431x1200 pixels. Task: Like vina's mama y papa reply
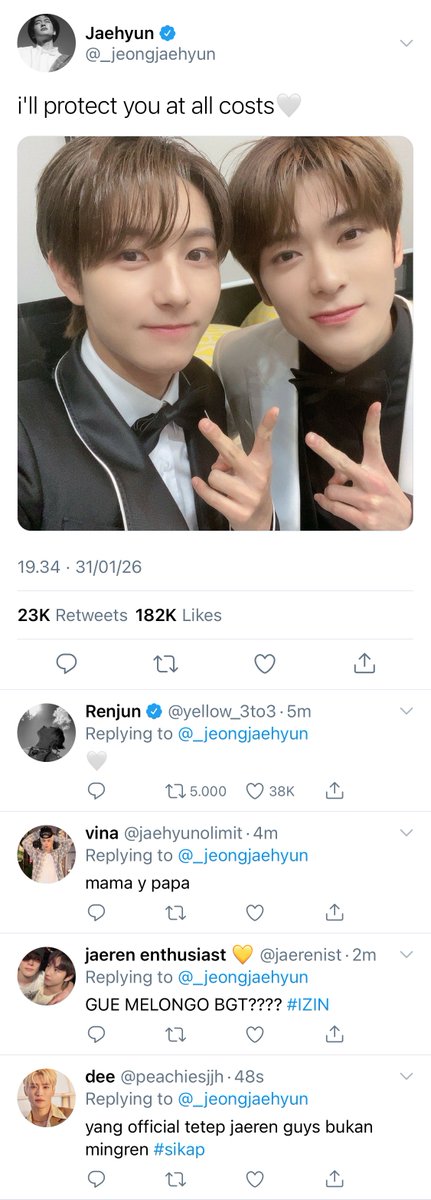click(255, 912)
